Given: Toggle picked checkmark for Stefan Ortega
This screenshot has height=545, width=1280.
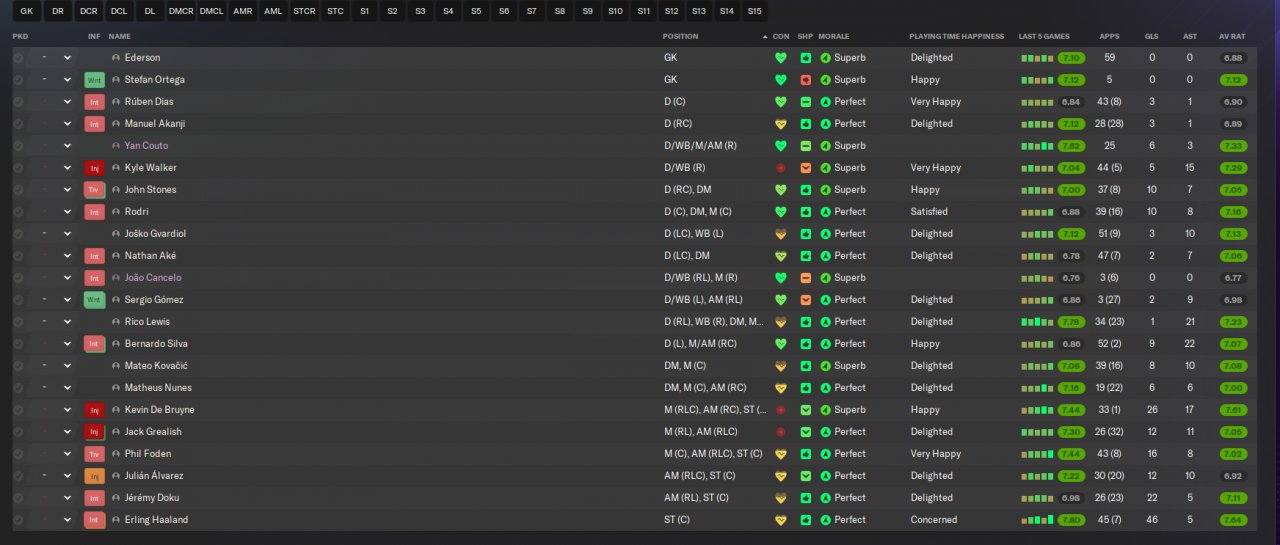Looking at the screenshot, I should pyautogui.click(x=18, y=80).
